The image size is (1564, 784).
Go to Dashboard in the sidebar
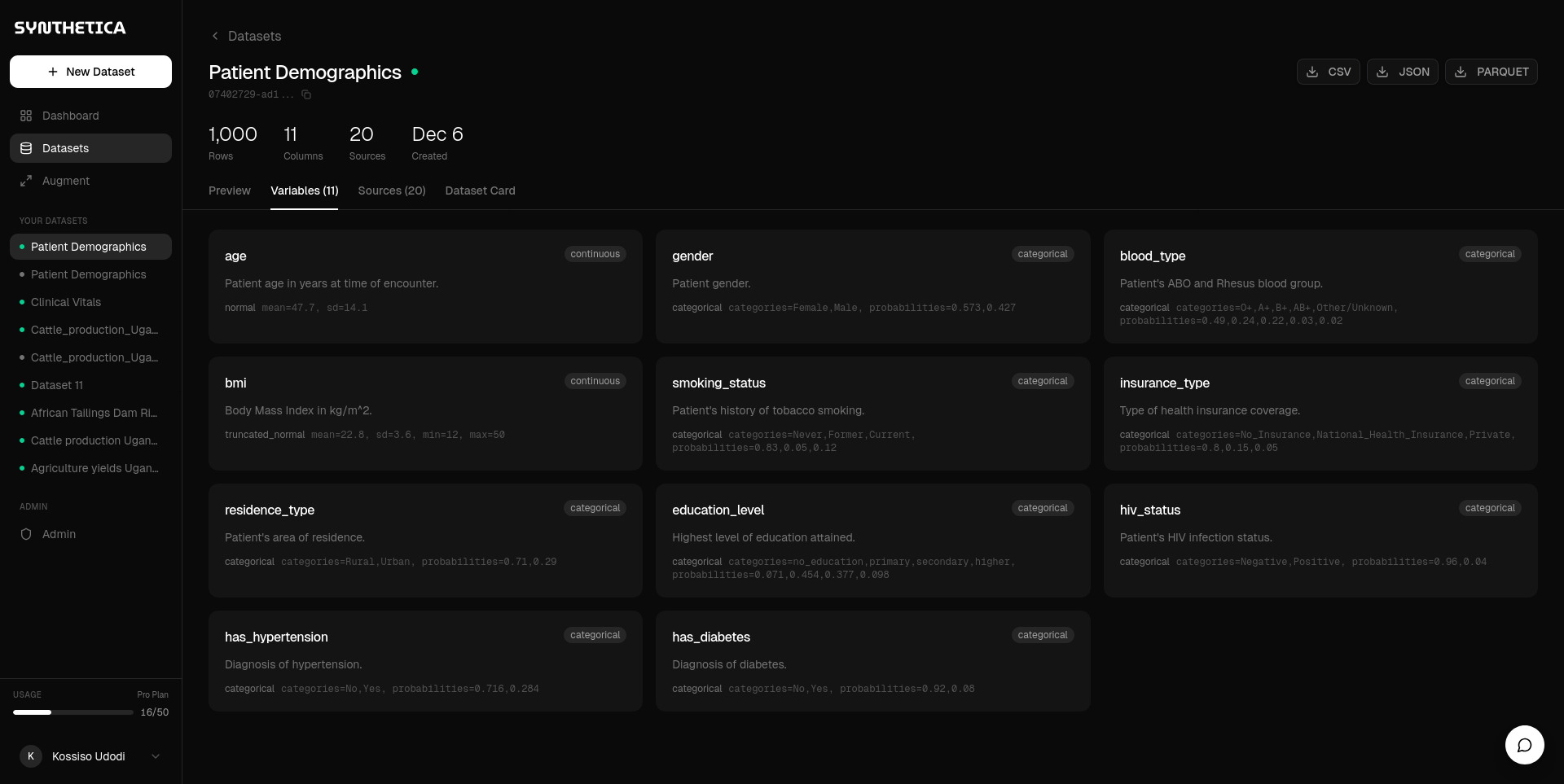90,116
